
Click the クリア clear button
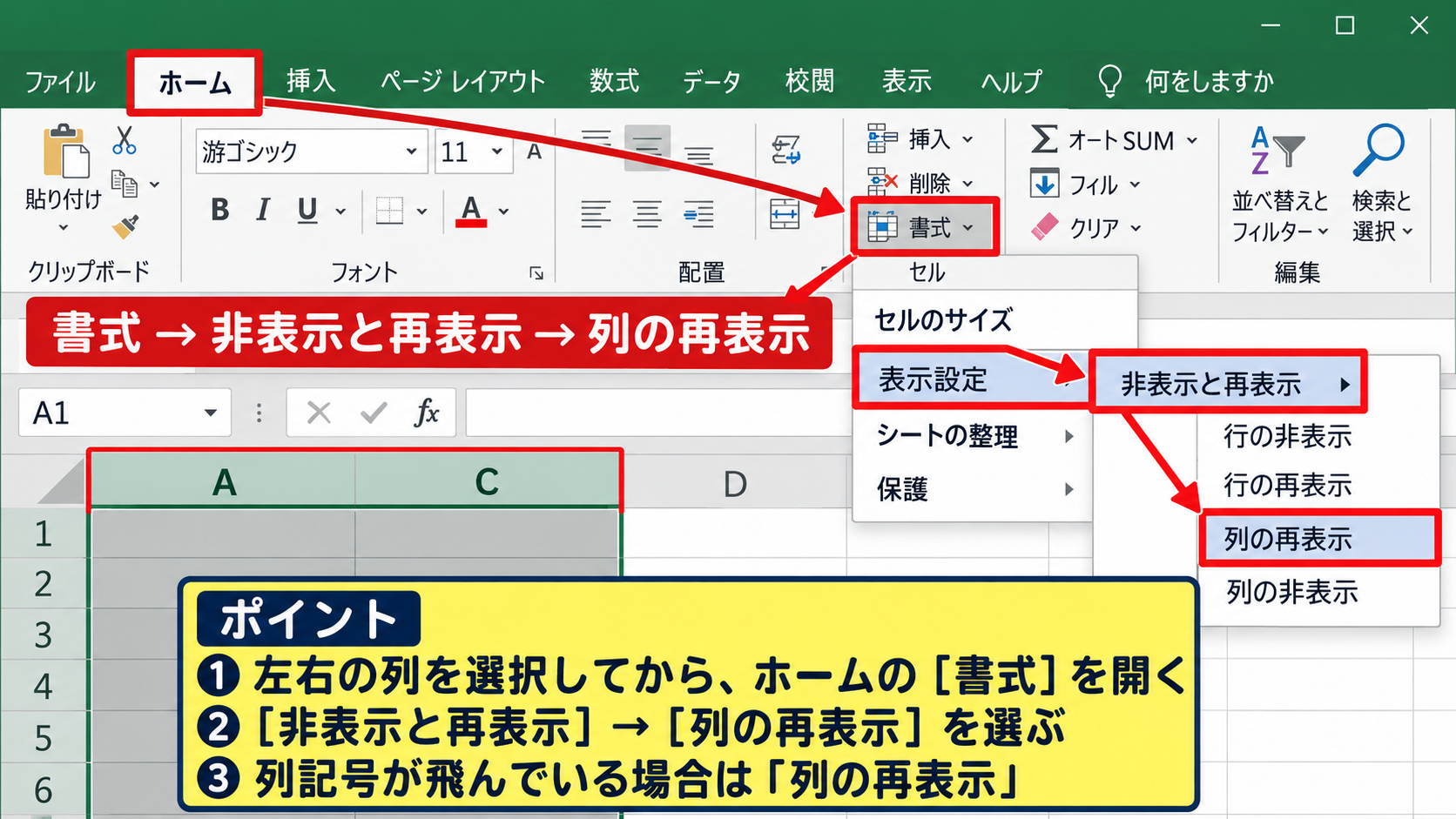click(1085, 228)
